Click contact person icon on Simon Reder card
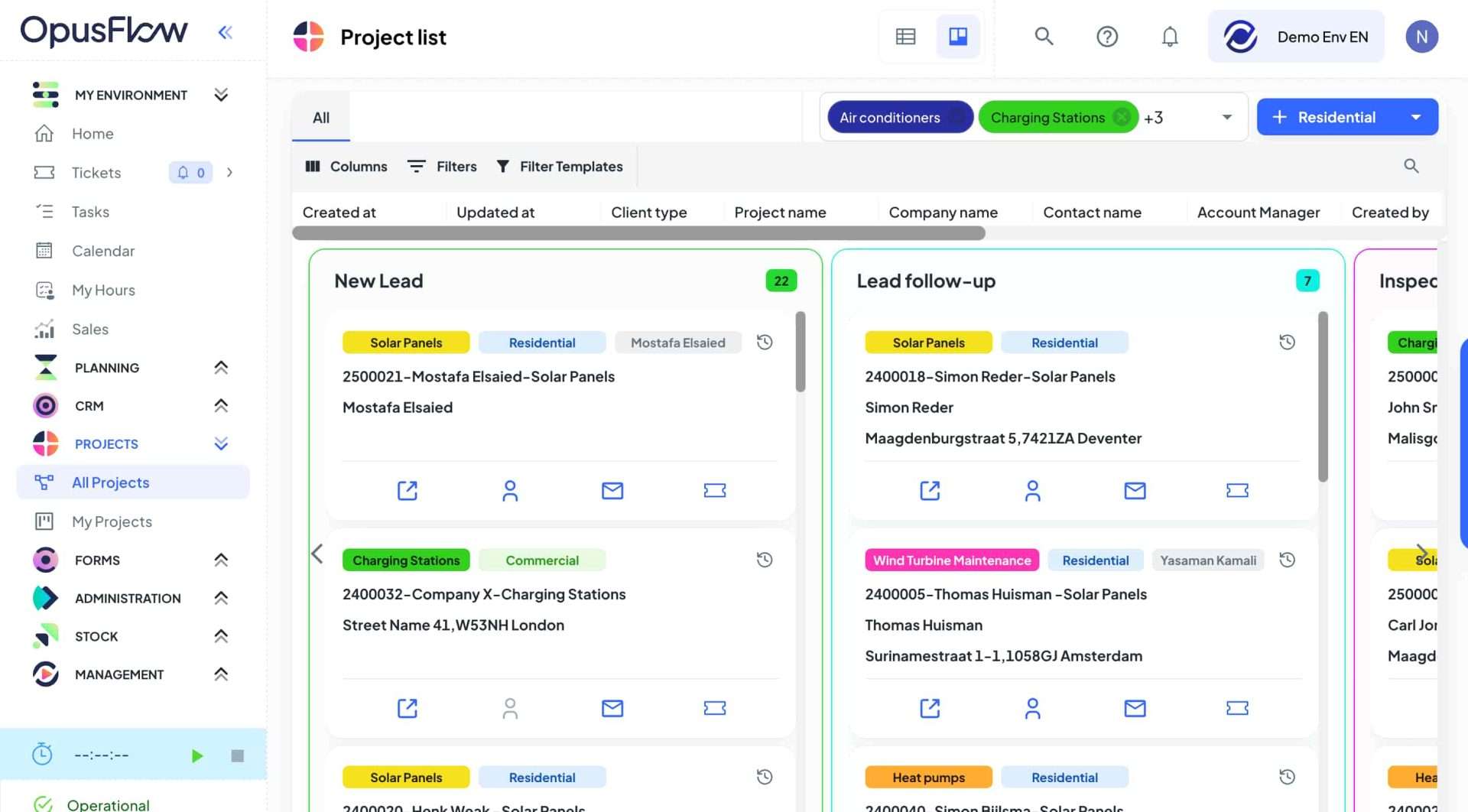The image size is (1468, 812). pyautogui.click(x=1032, y=490)
